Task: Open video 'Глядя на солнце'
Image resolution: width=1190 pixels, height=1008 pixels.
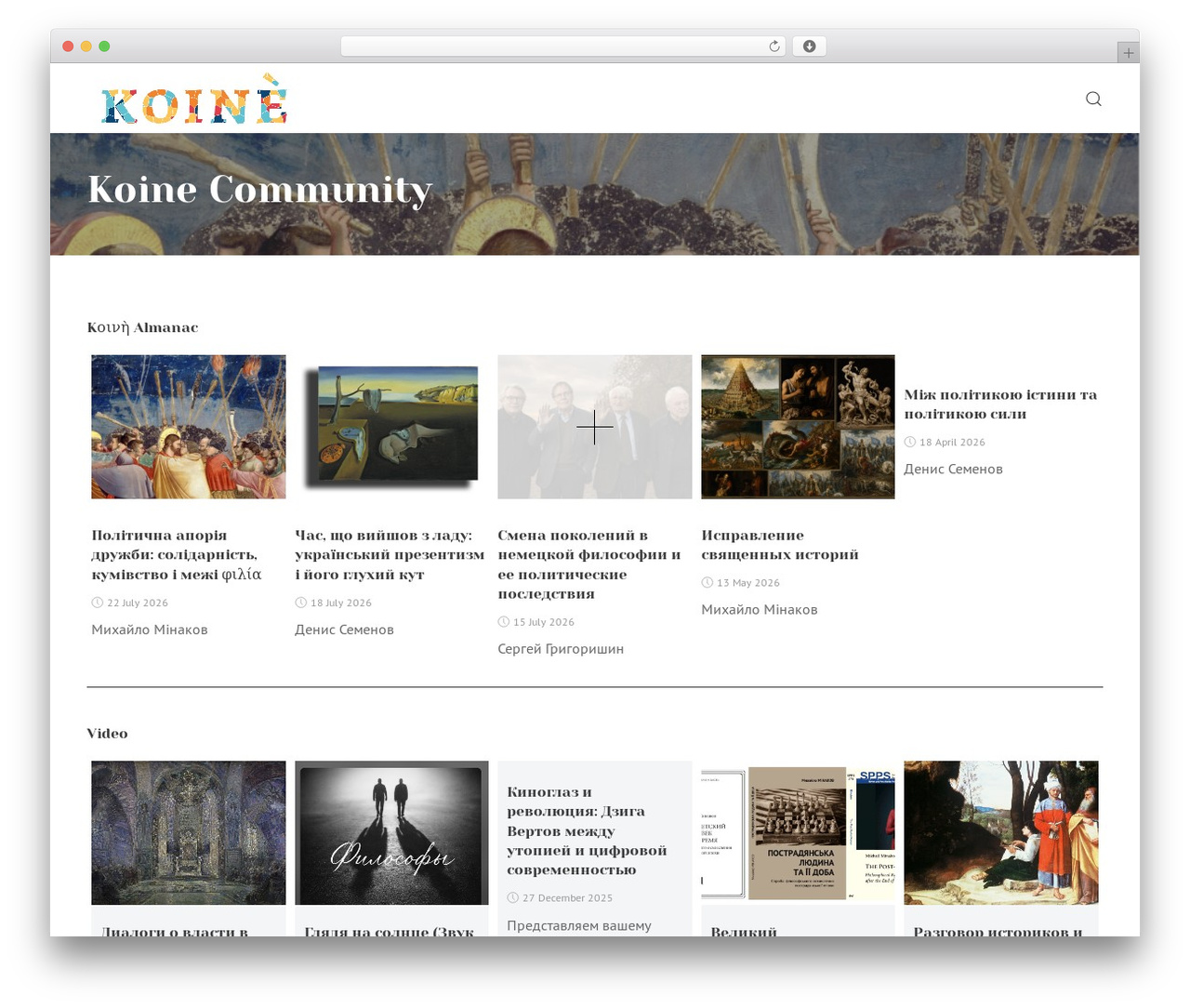Action: [390, 931]
